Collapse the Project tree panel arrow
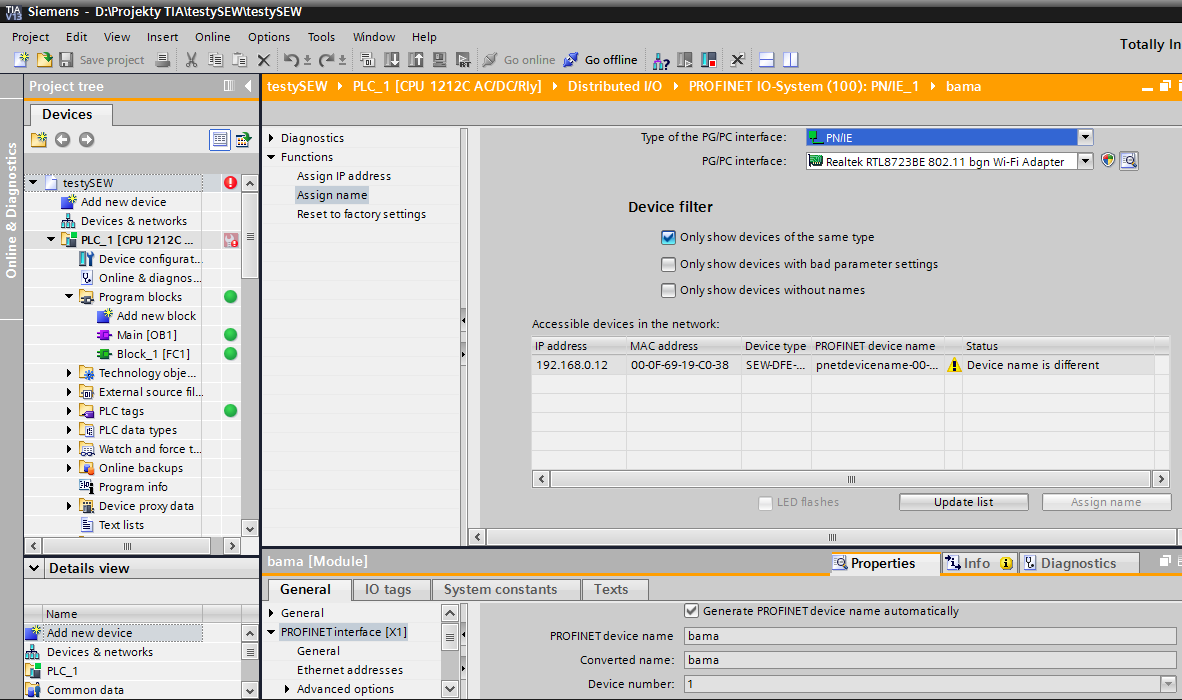Viewport: 1182px width, 700px height. [248, 86]
